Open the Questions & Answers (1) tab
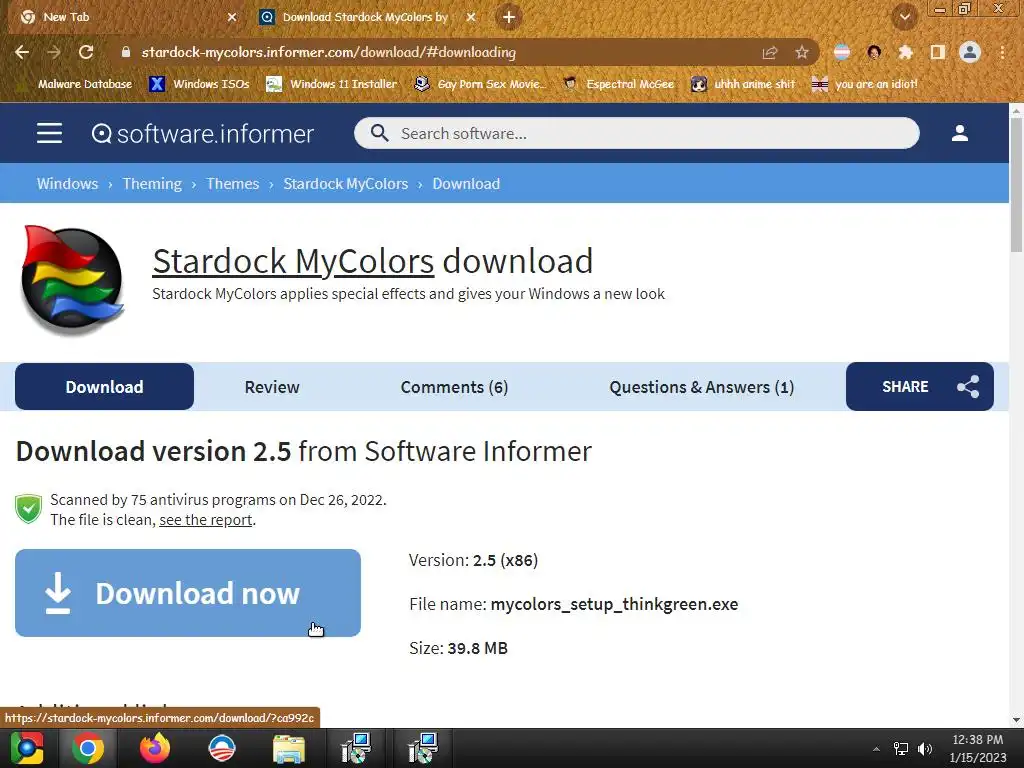The image size is (1024, 768). click(701, 387)
